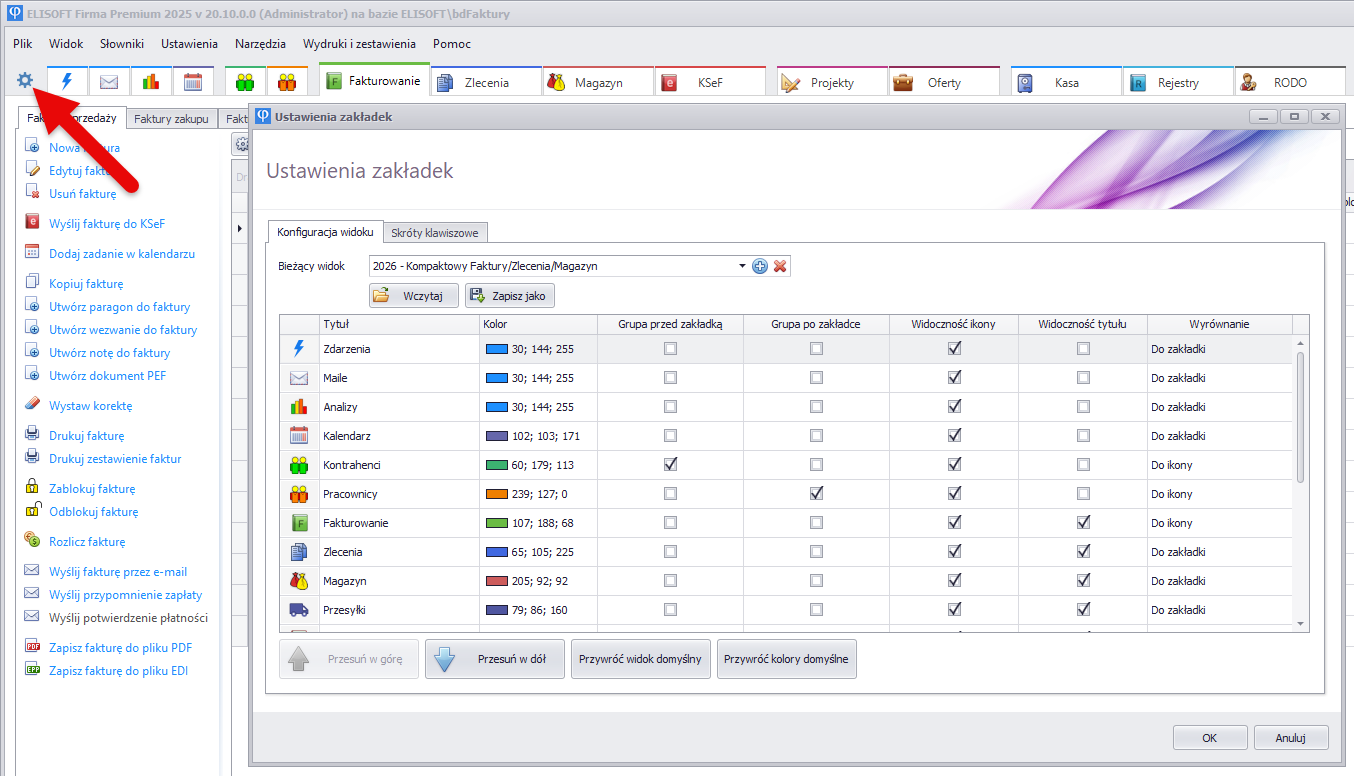Click the gear settings icon in toolbar
This screenshot has height=776, width=1354.
coord(26,81)
